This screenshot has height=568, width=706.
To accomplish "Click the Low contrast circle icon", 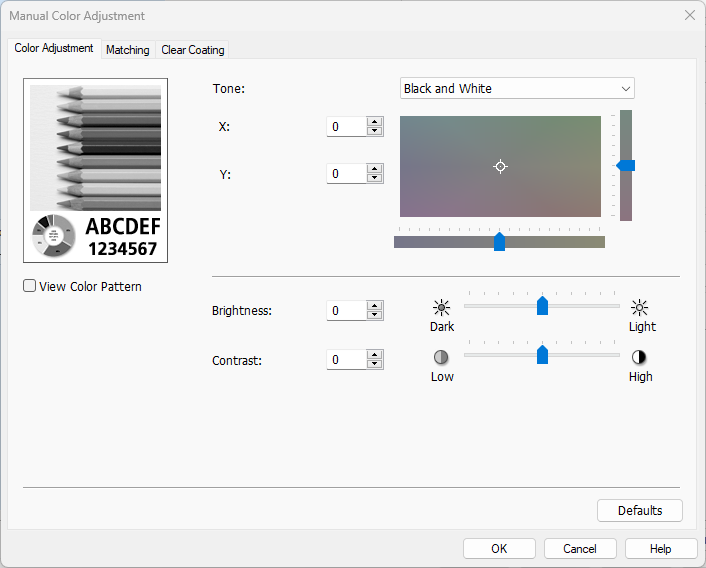I will pyautogui.click(x=441, y=357).
